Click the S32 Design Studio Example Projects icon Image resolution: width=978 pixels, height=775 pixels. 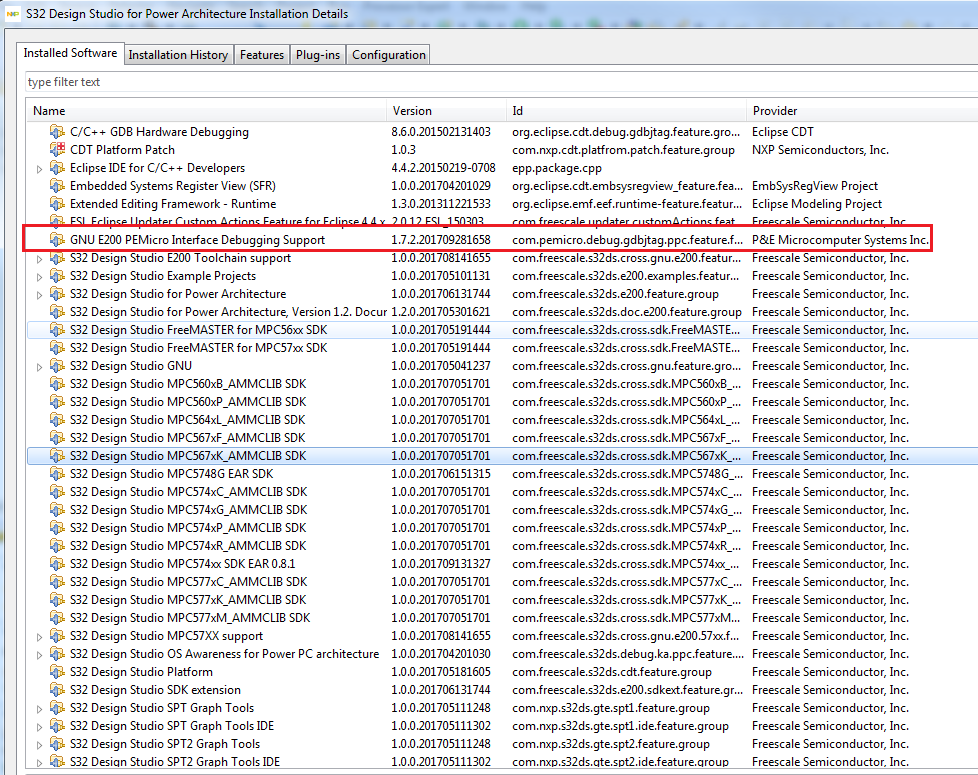57,276
